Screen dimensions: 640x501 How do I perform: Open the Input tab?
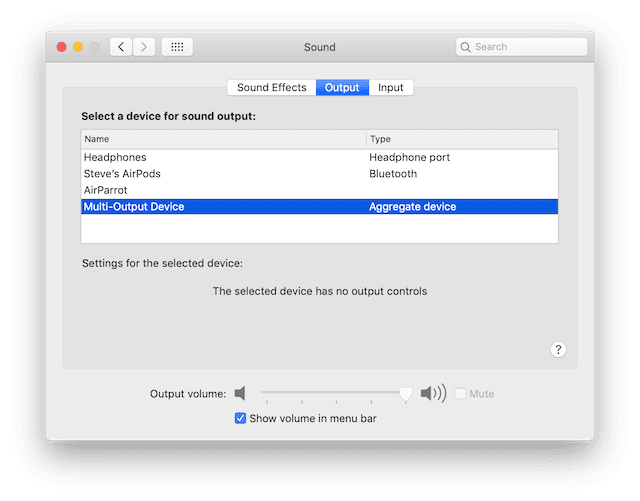point(391,88)
